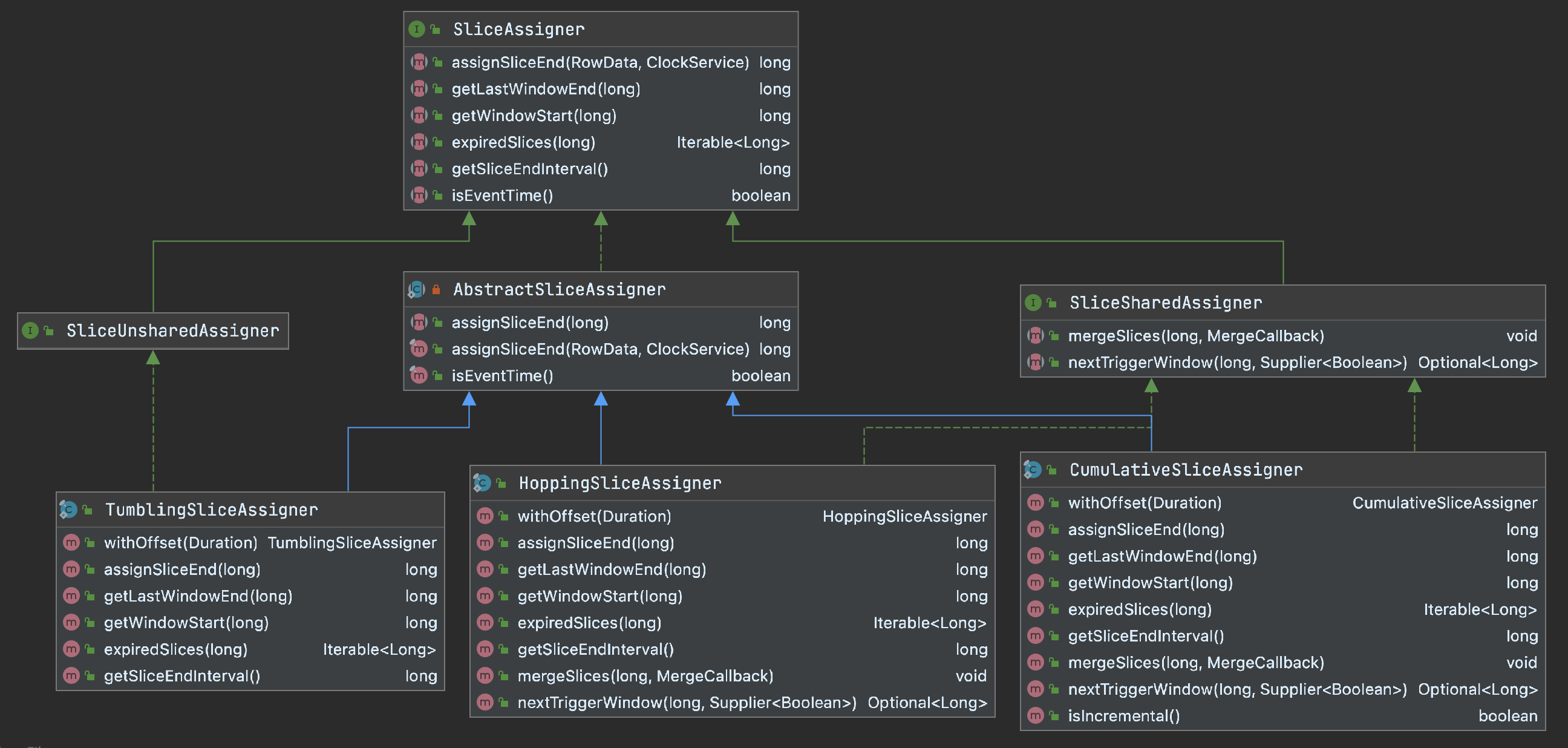Click boolean return type of SliceAssigner isEventTime()
The image size is (1568, 748).
(761, 195)
